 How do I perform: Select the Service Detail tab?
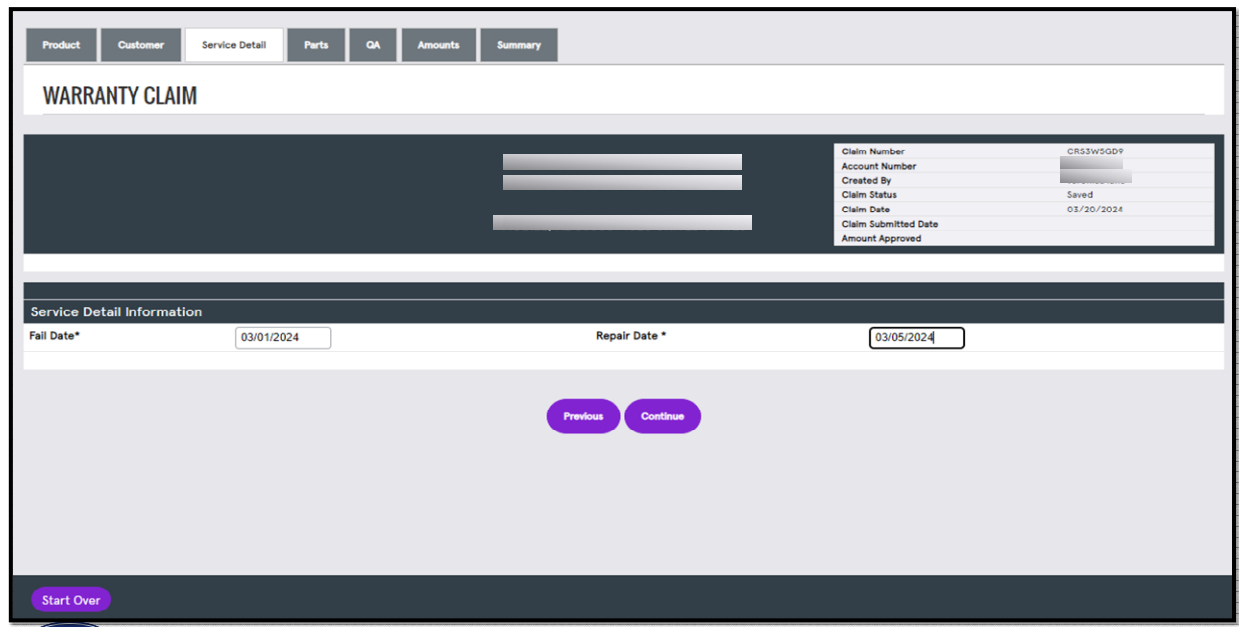233,44
